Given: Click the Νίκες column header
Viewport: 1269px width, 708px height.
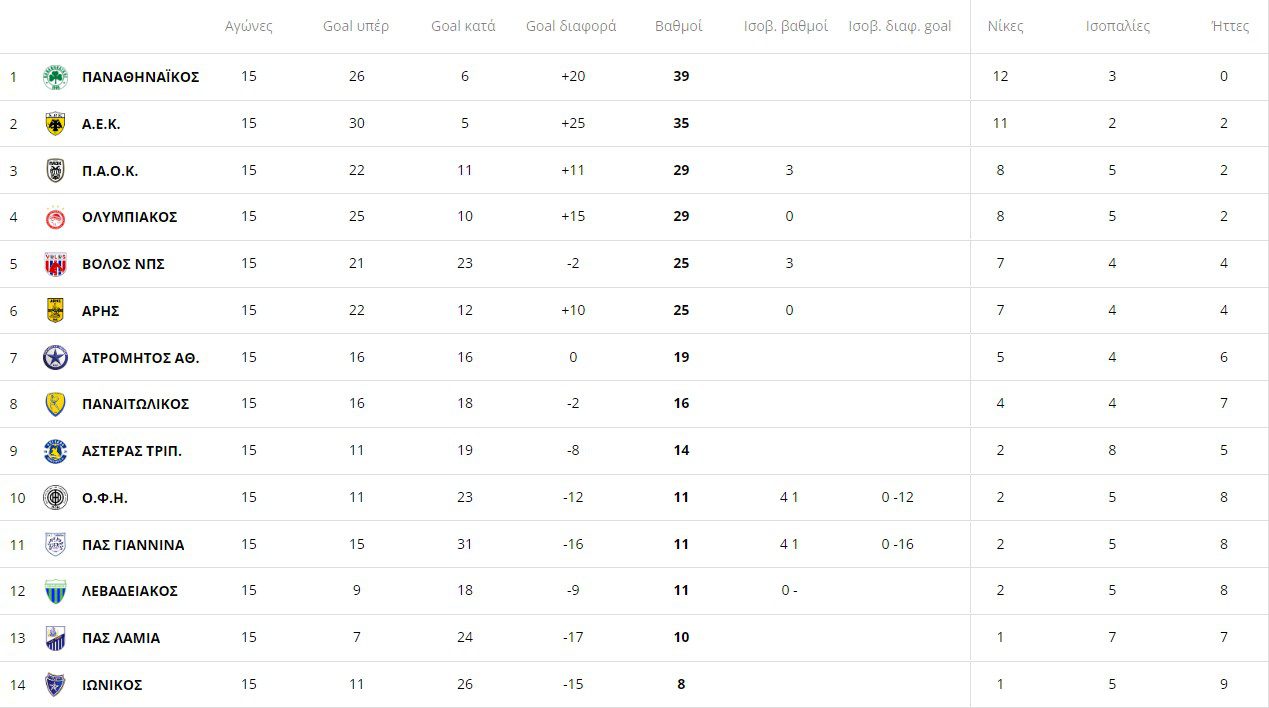Looking at the screenshot, I should (x=1005, y=26).
